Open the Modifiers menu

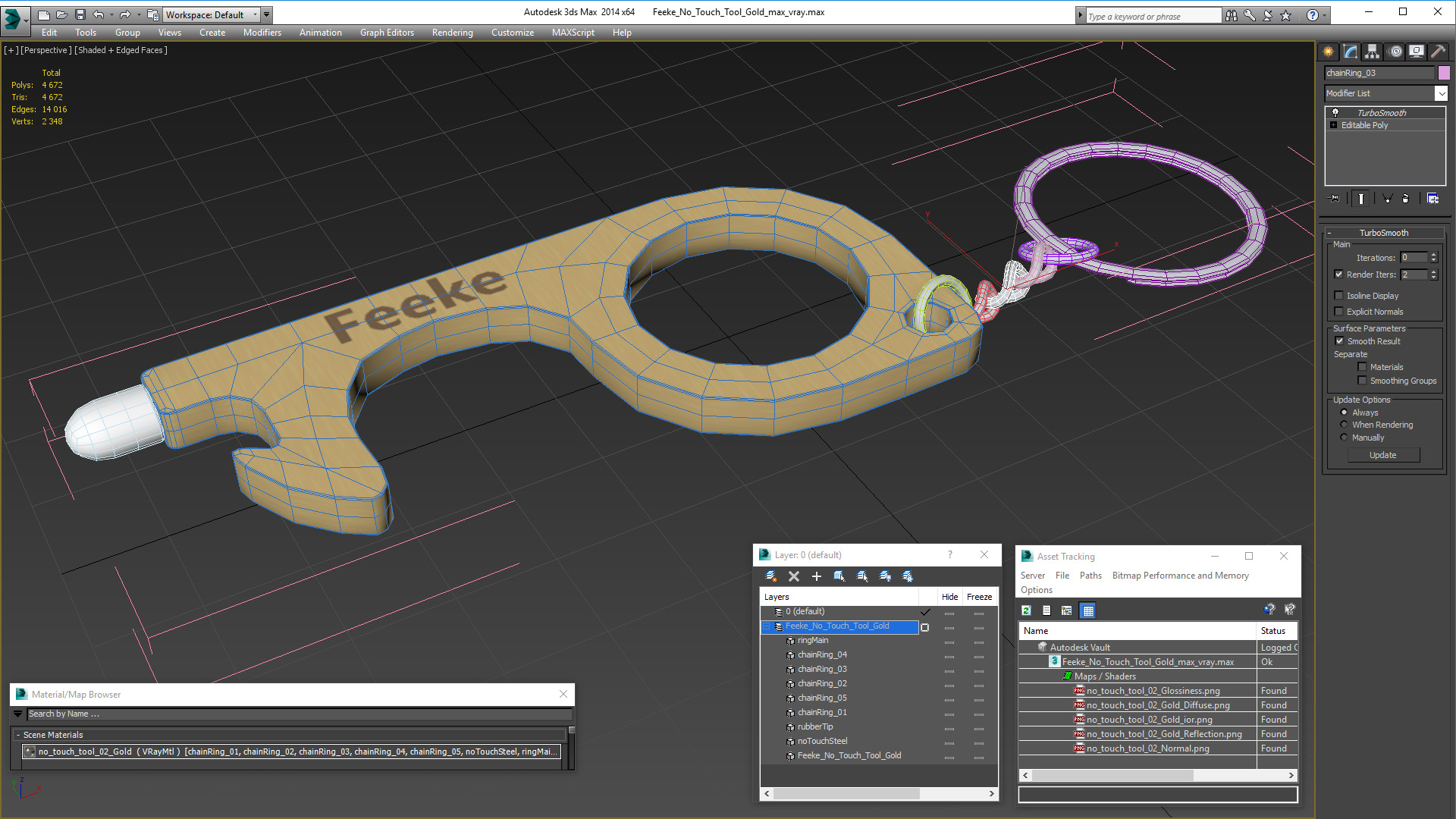pyautogui.click(x=262, y=33)
